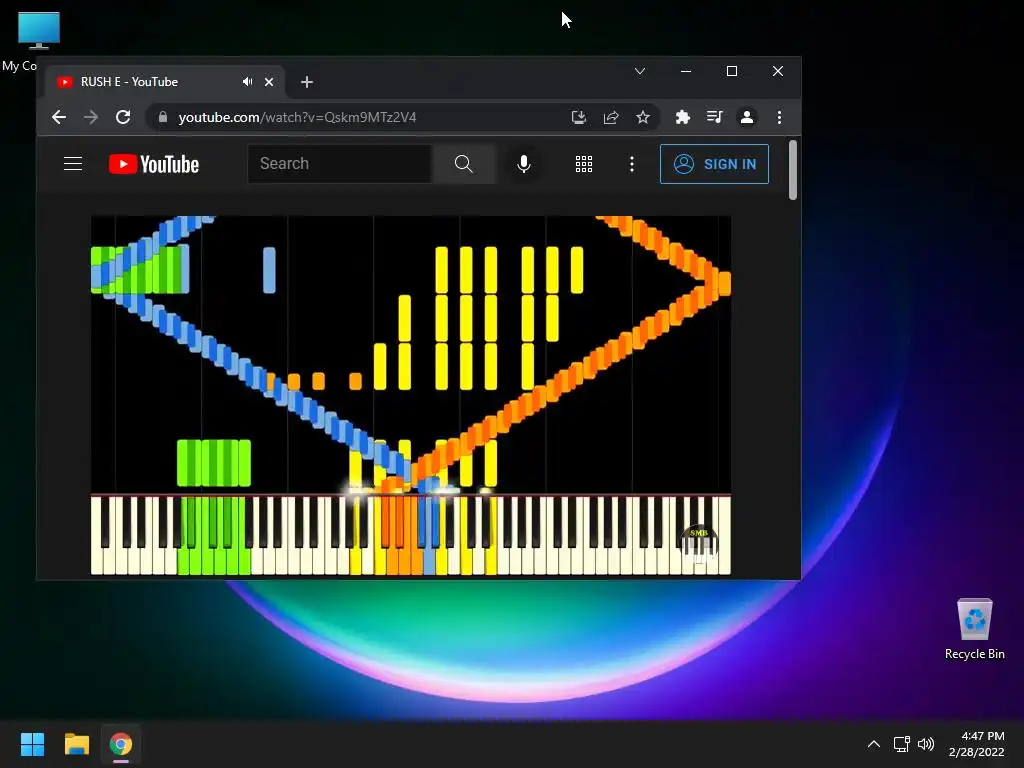
Task: Open File Explorer from the taskbar
Action: 76,744
